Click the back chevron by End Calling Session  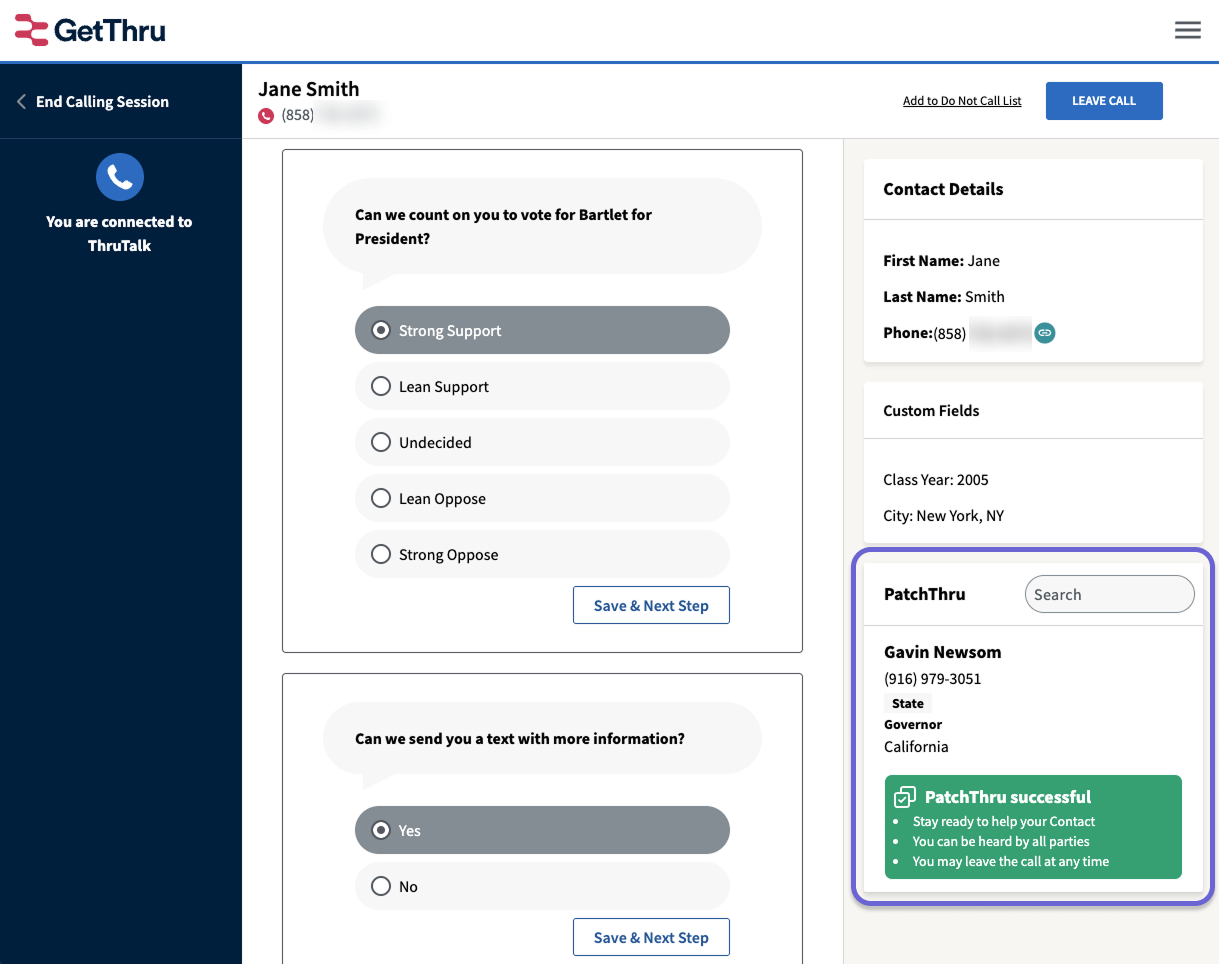21,102
